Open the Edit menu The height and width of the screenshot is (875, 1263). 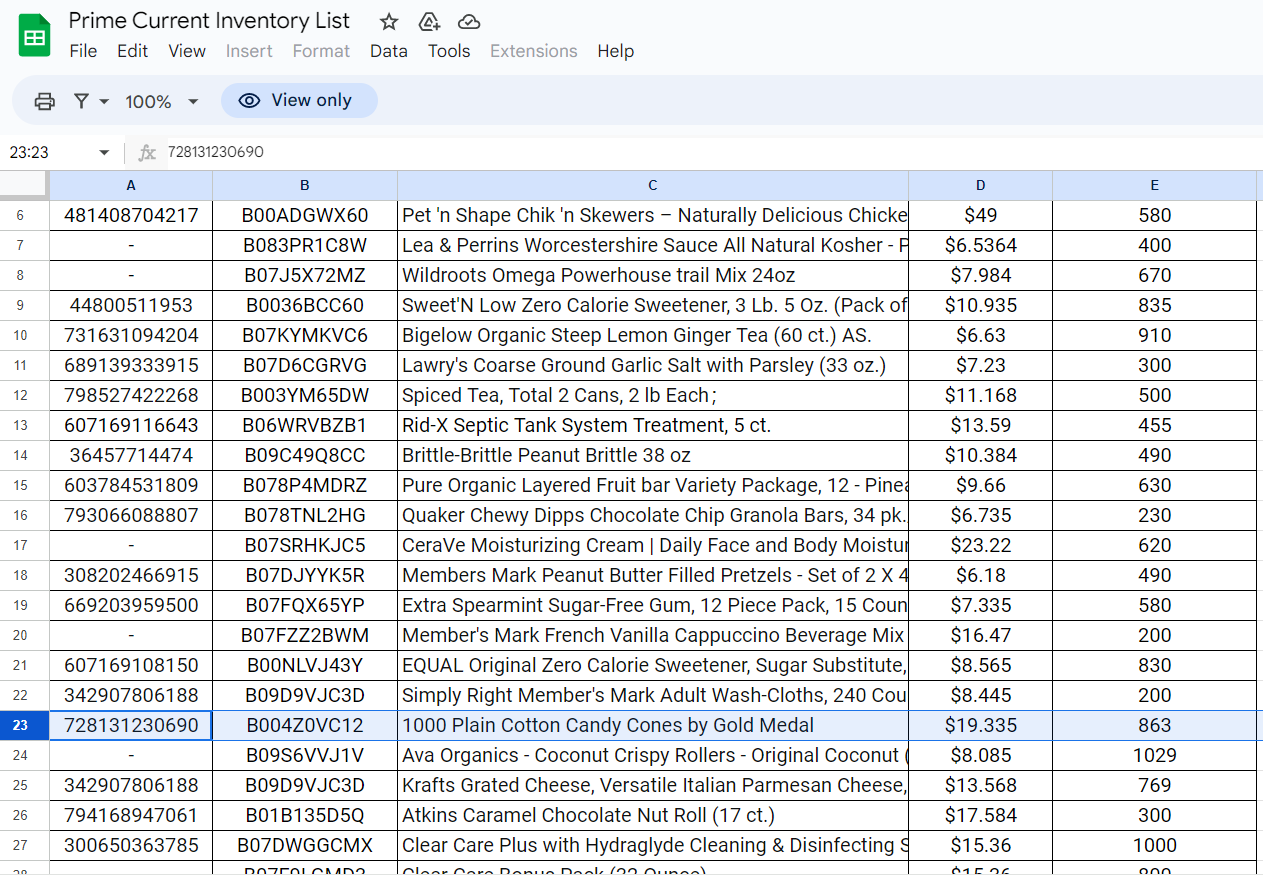(x=132, y=51)
